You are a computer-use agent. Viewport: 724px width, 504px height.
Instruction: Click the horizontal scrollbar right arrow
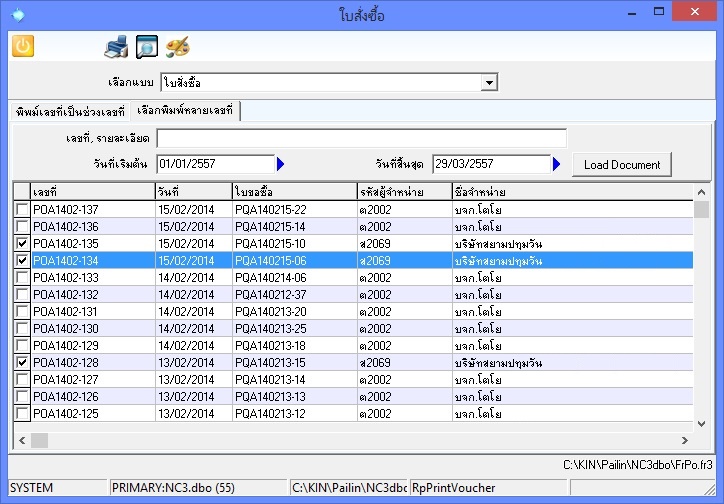(x=685, y=440)
